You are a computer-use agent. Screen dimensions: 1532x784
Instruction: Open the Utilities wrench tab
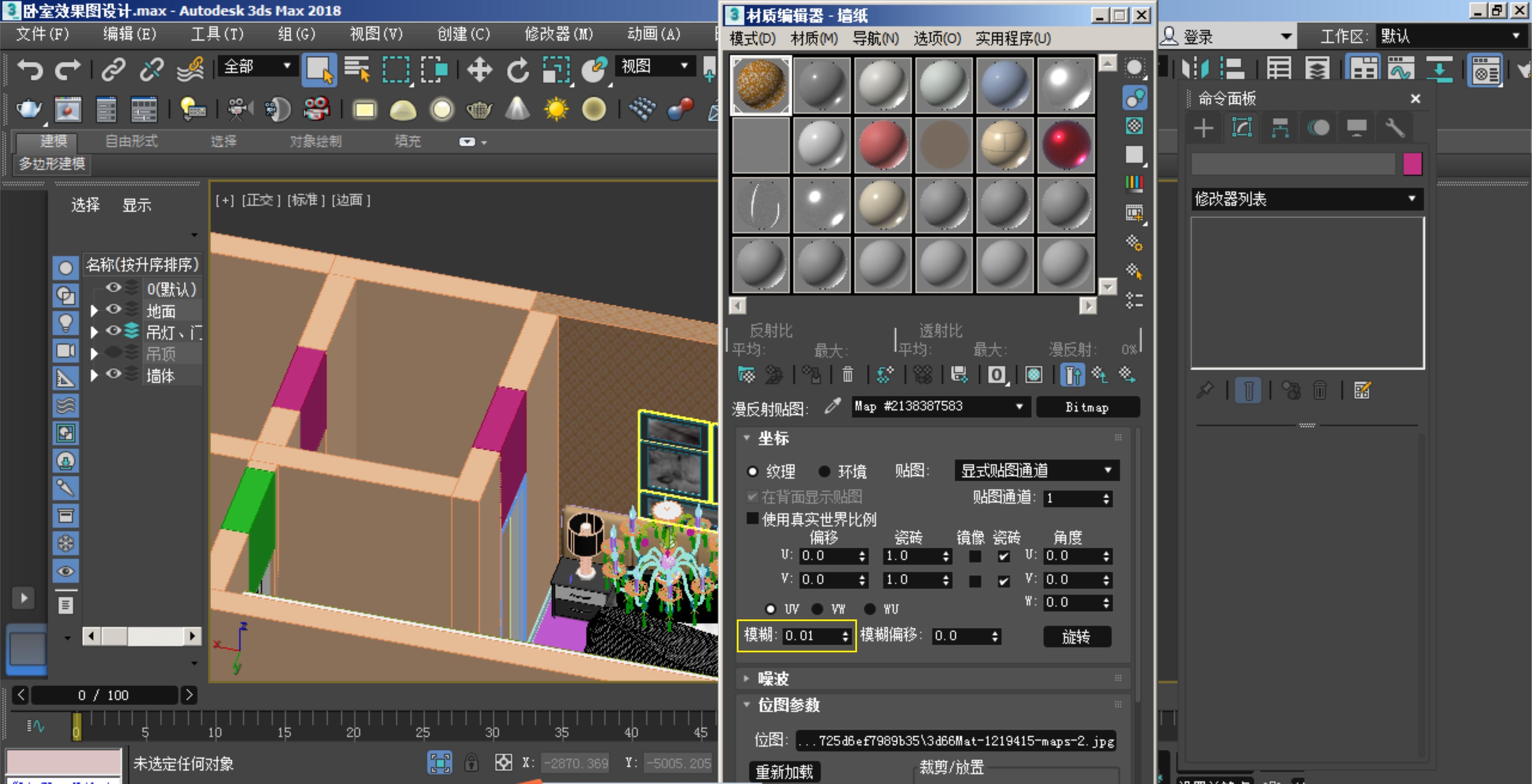[x=1395, y=128]
